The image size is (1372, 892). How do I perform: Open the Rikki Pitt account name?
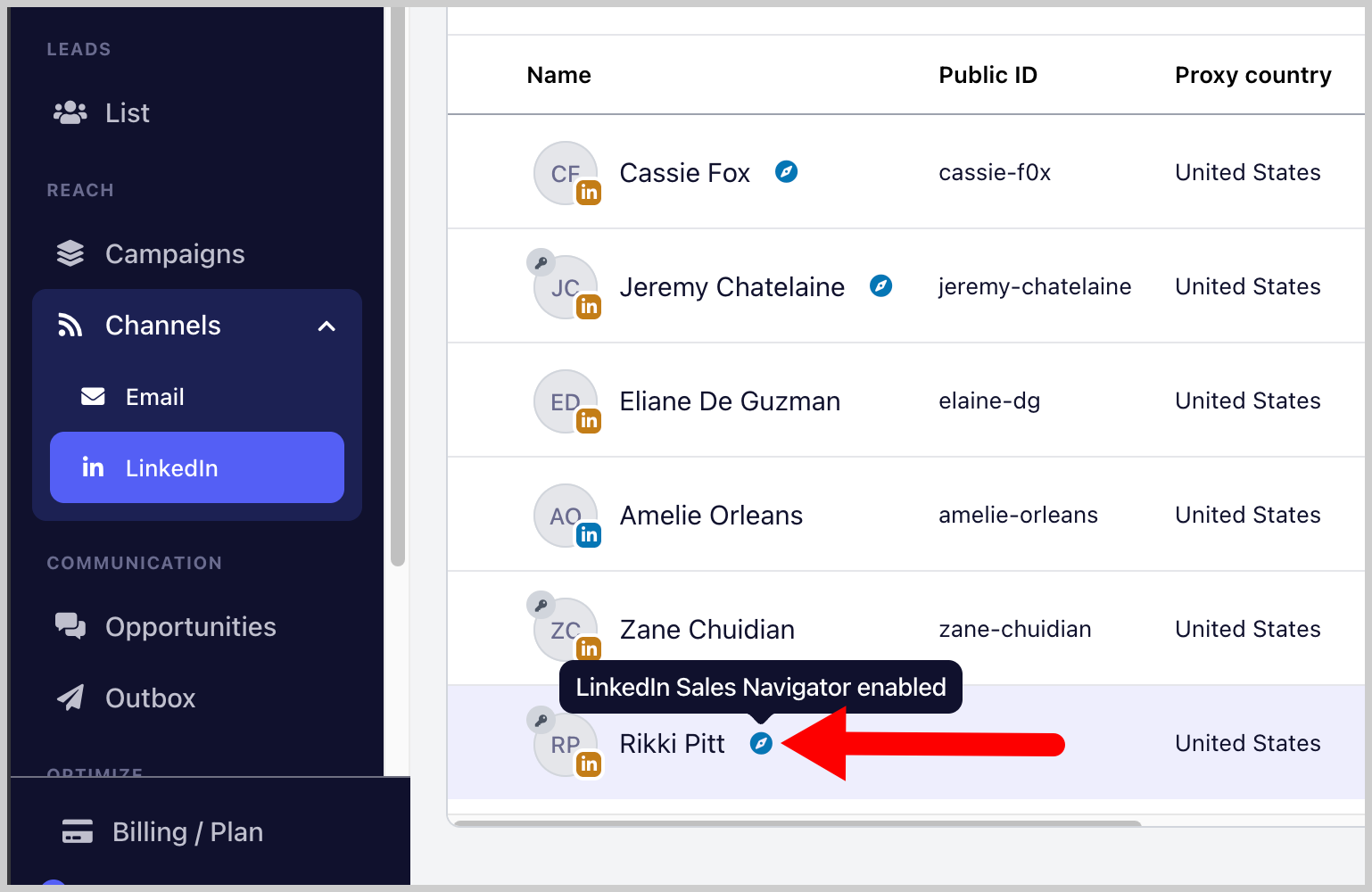tap(672, 744)
